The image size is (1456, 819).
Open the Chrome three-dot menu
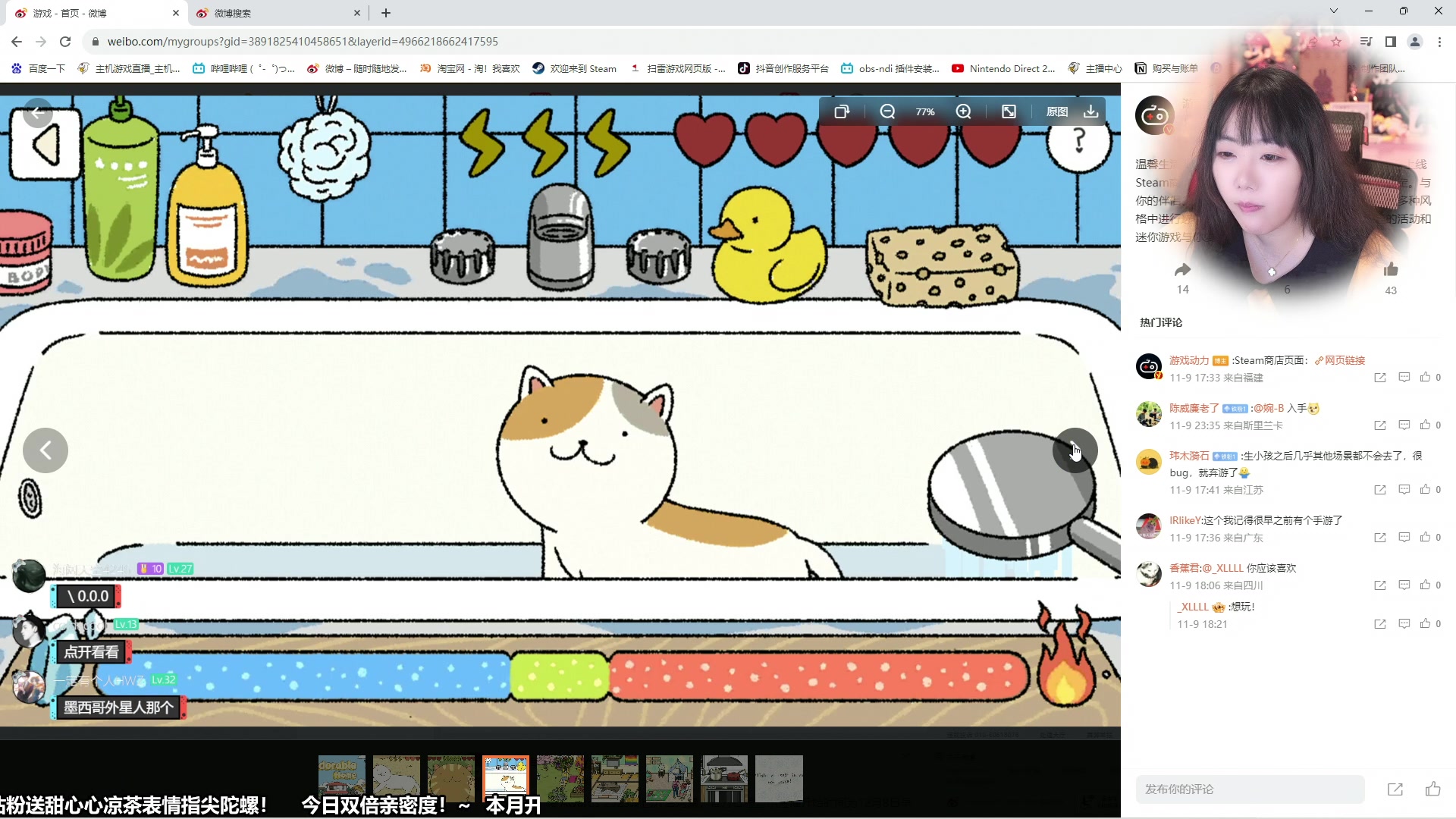[1439, 42]
